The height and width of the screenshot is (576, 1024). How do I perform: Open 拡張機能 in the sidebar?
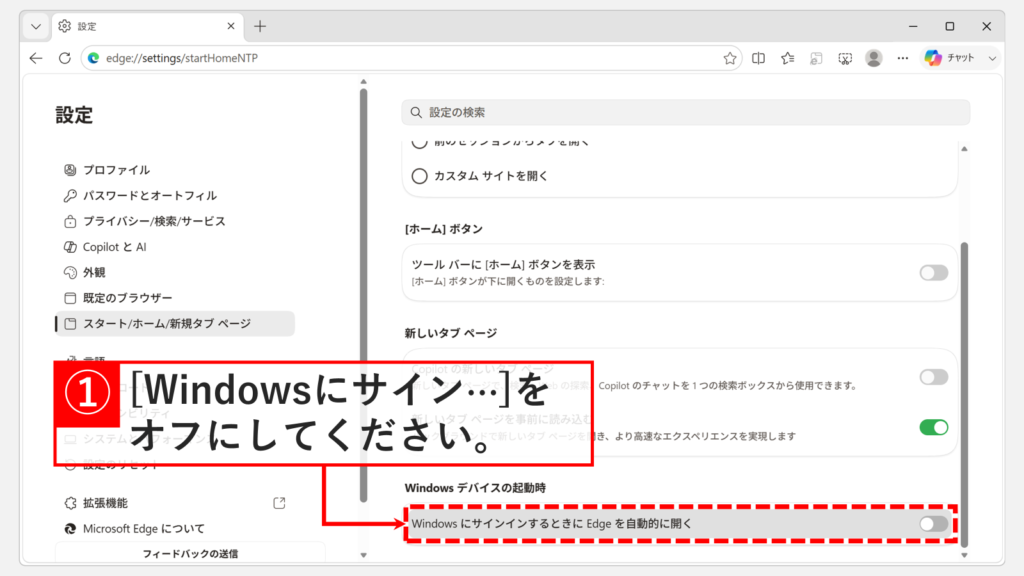point(105,503)
